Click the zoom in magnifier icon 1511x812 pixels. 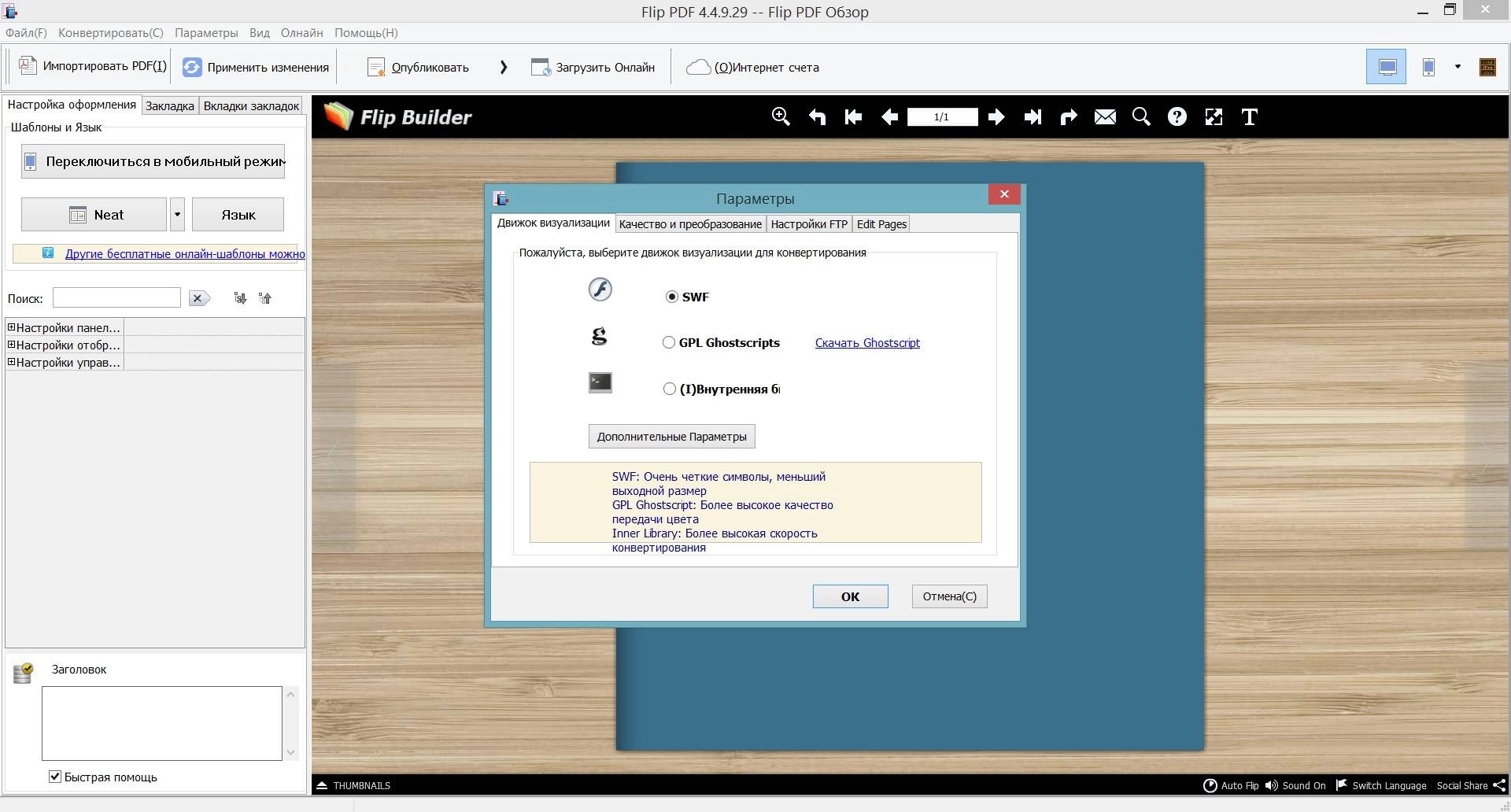781,116
